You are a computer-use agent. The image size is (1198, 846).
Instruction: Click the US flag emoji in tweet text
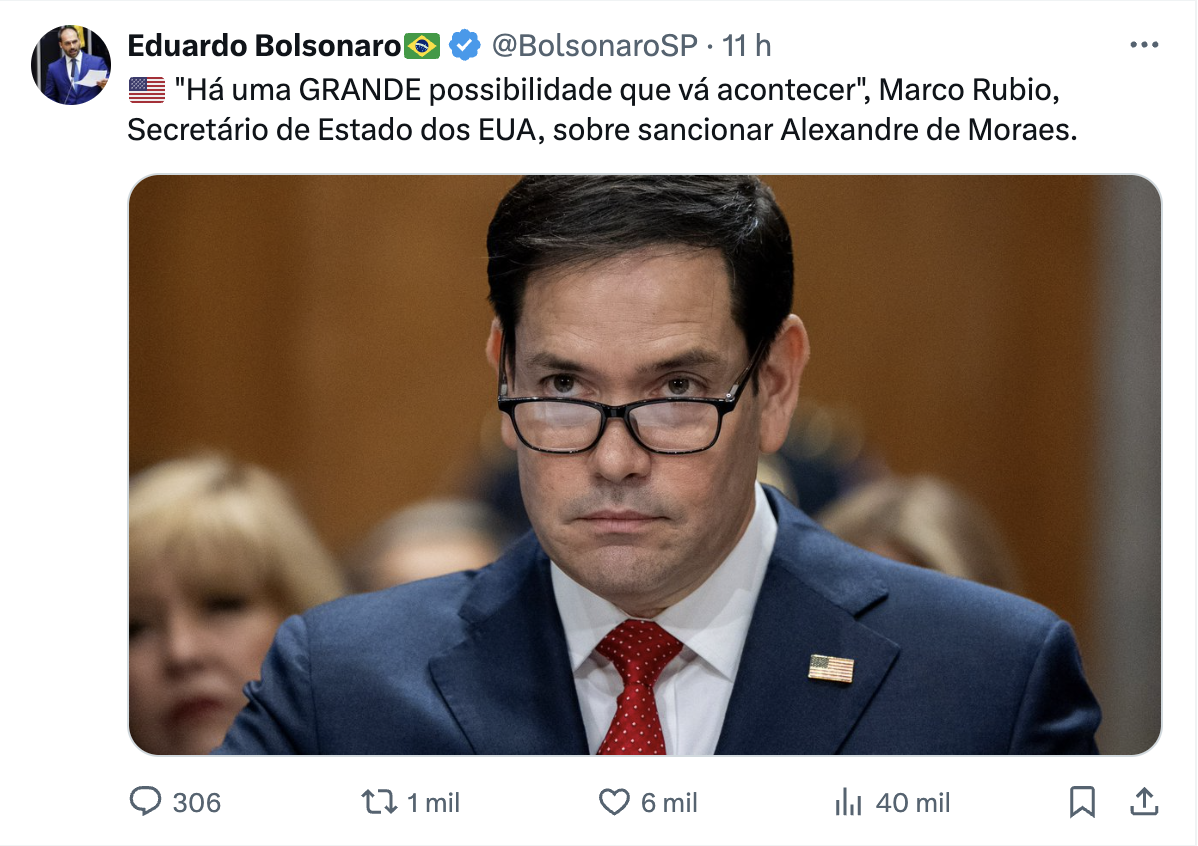(147, 90)
